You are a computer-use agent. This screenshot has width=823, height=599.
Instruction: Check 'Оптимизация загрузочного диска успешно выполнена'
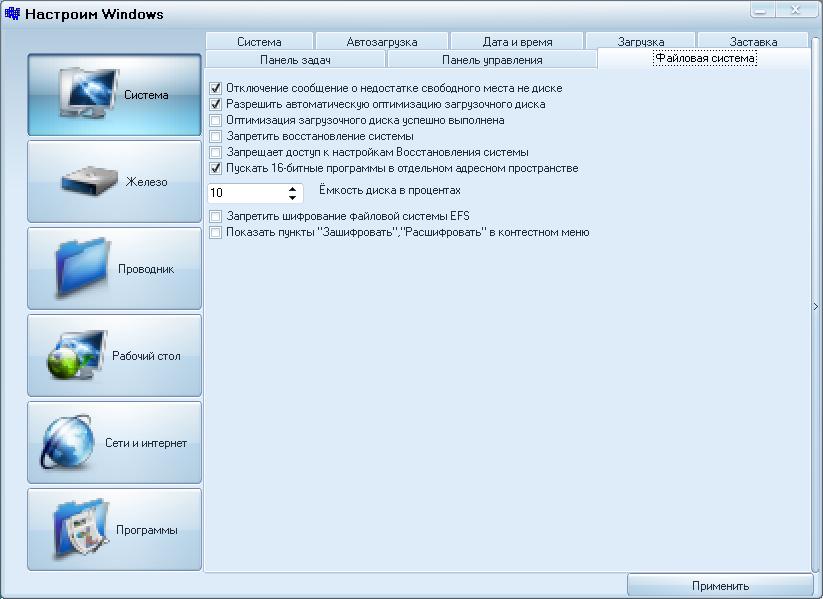pos(215,120)
